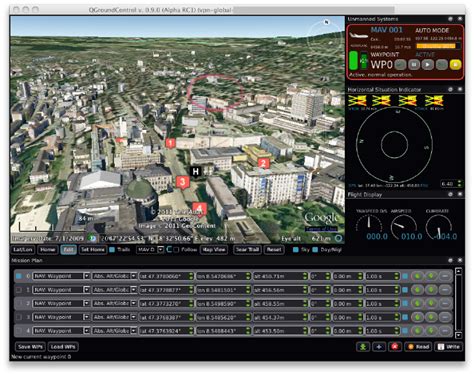Image resolution: width=474 pixels, height=374 pixels.
Task: Read waypoints from the vehicle with Read
Action: point(419,347)
